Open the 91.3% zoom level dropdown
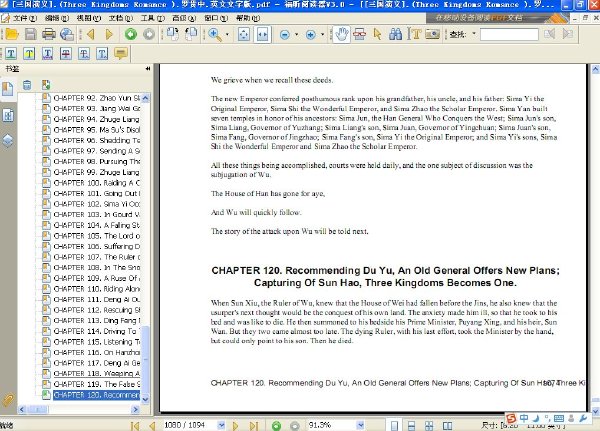 pyautogui.click(x=360, y=425)
